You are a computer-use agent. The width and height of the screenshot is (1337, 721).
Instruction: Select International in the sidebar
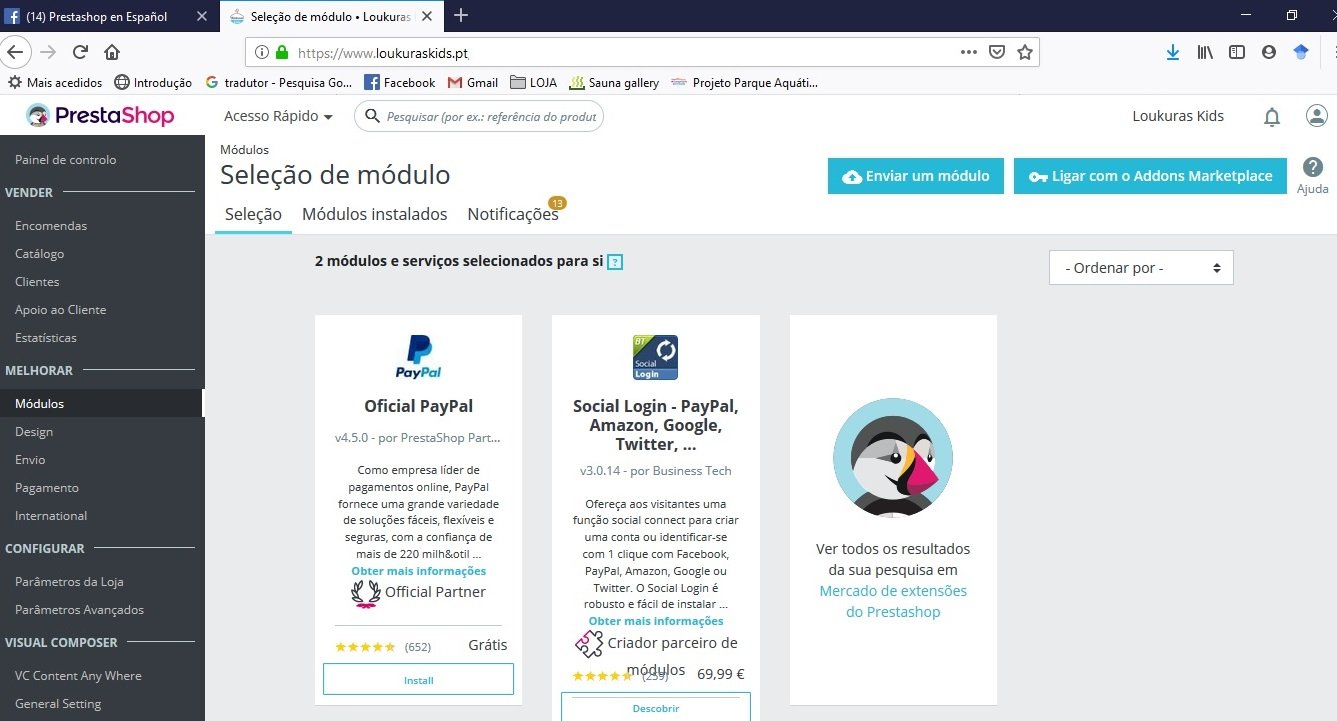point(51,516)
